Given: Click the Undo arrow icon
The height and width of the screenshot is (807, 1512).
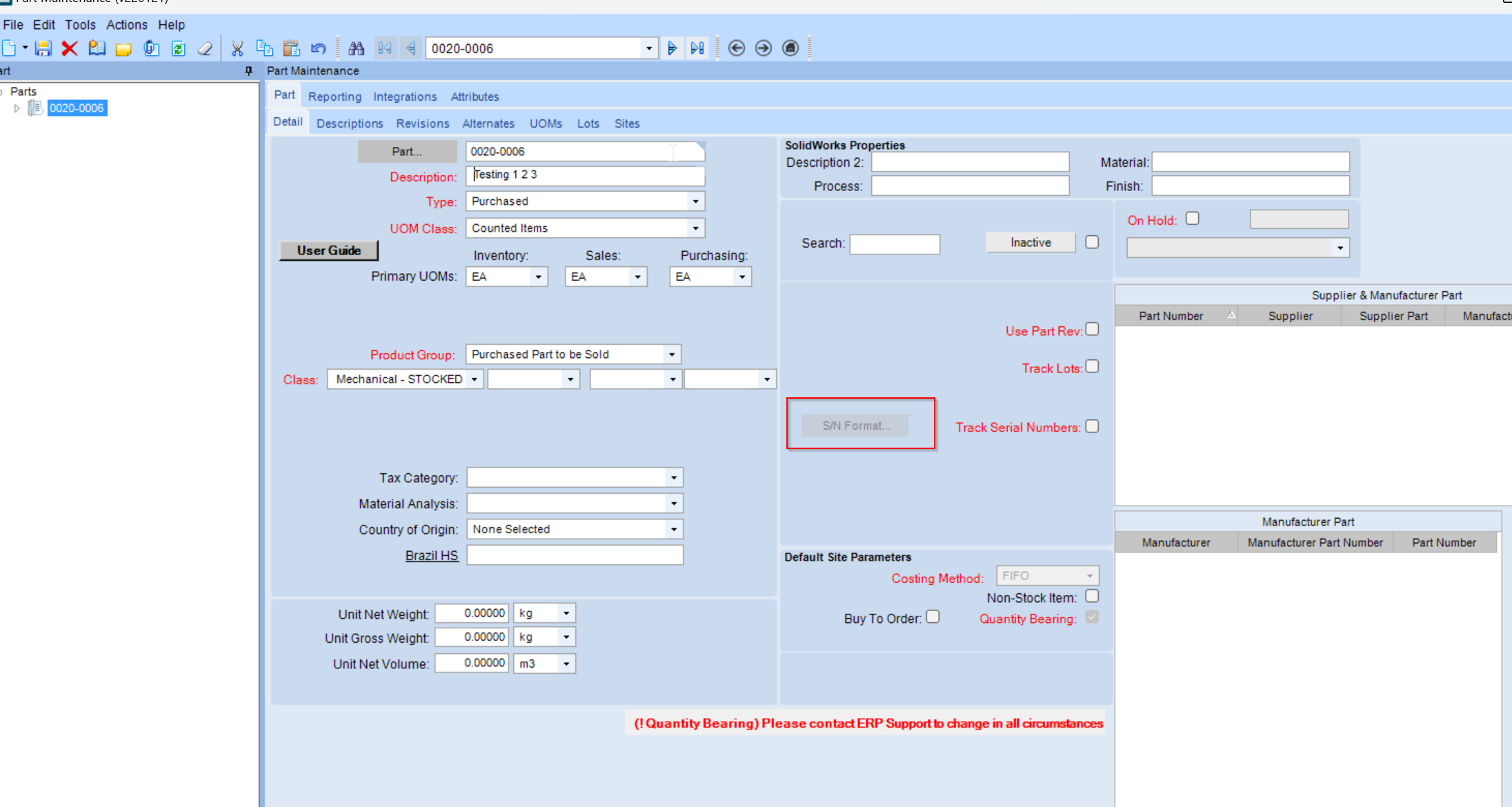Looking at the screenshot, I should coord(318,48).
